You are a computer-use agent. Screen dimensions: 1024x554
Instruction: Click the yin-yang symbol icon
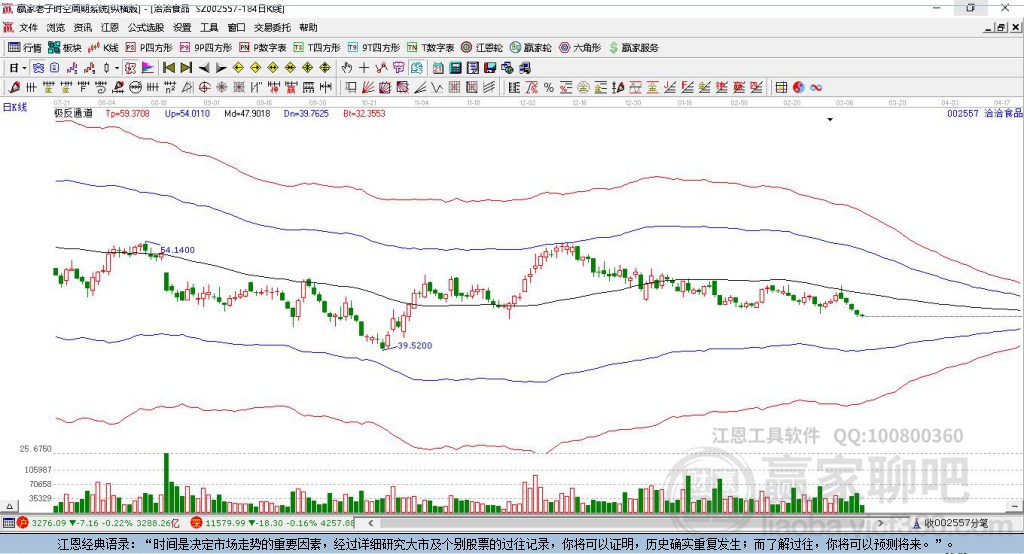(799, 88)
